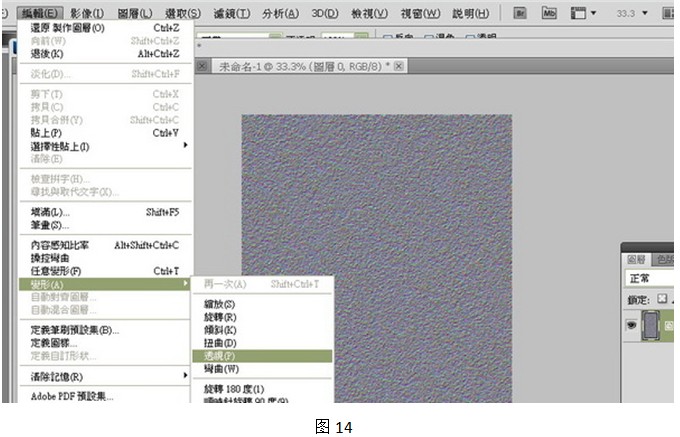
Task: Open the 影像(I) menu
Action: click(87, 13)
